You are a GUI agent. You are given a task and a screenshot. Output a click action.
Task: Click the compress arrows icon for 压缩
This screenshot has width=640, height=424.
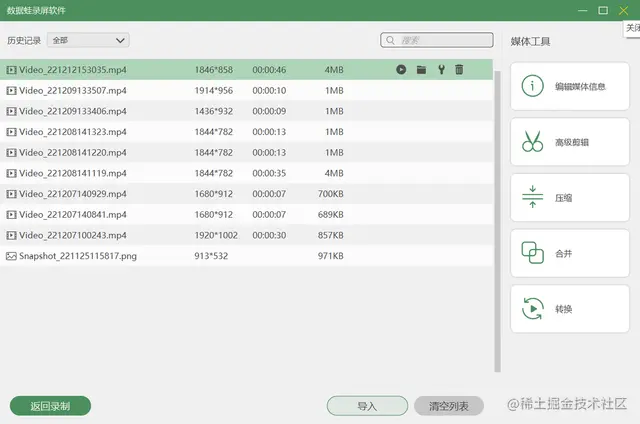pyautogui.click(x=532, y=197)
